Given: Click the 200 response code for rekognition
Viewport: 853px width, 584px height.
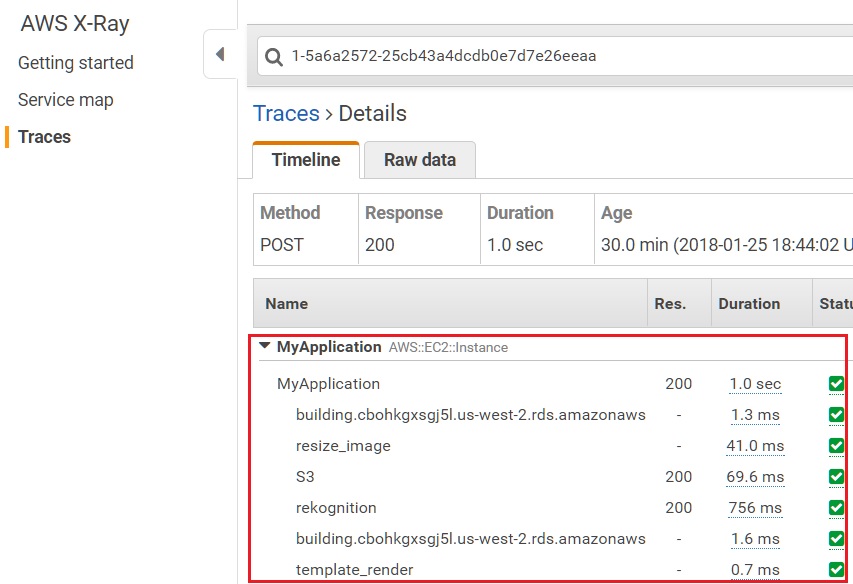Looking at the screenshot, I should 678,508.
